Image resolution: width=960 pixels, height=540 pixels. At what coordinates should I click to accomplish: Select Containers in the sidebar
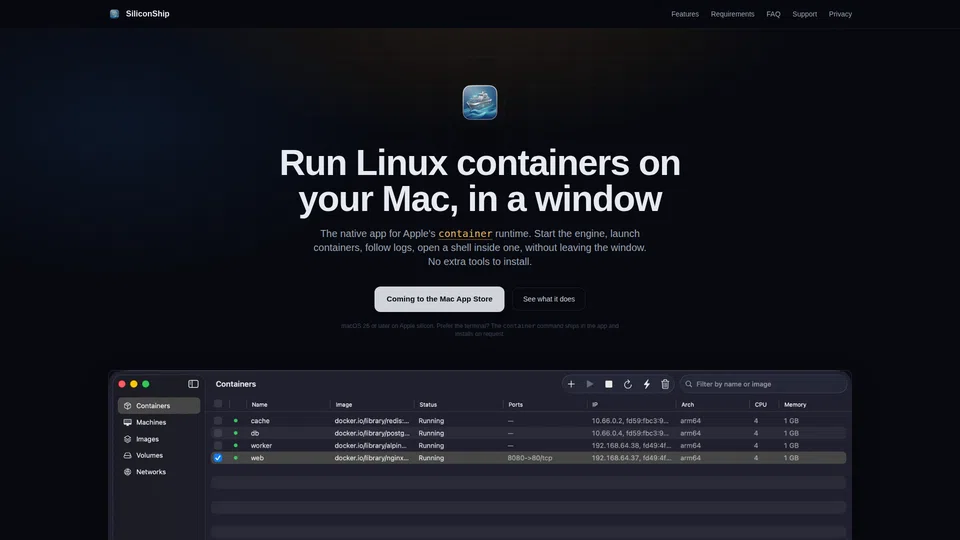pos(159,405)
